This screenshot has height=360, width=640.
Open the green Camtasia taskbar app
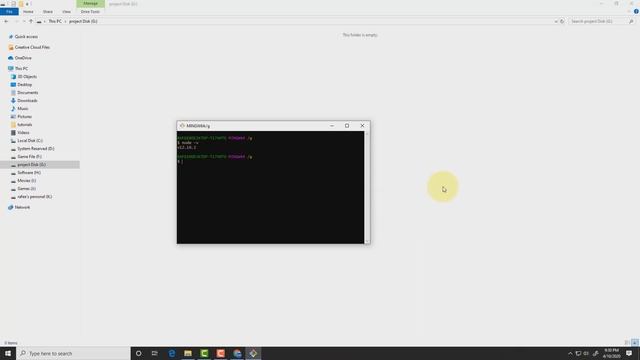click(x=204, y=353)
